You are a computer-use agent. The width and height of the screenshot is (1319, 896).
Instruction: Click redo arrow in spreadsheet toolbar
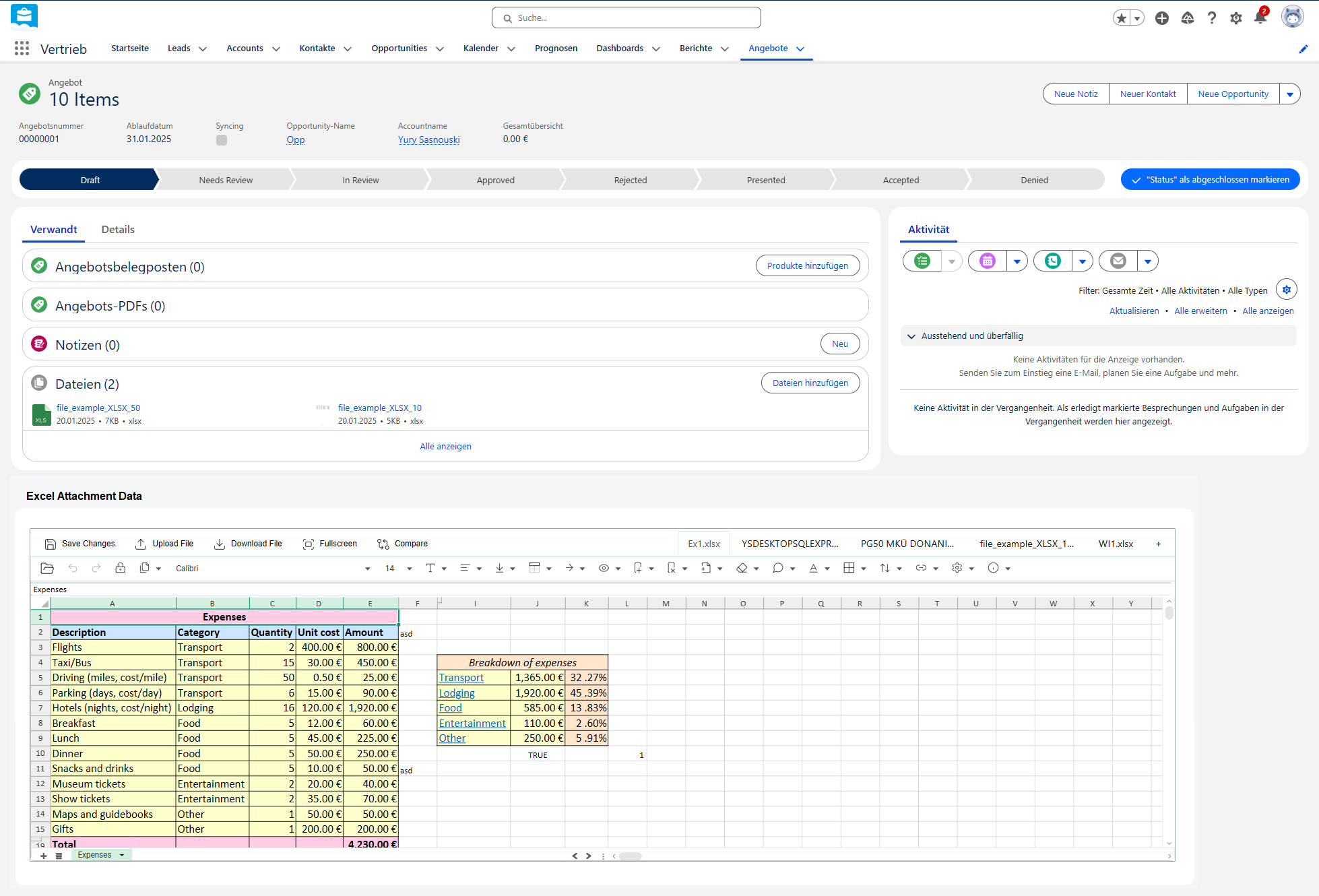(96, 568)
